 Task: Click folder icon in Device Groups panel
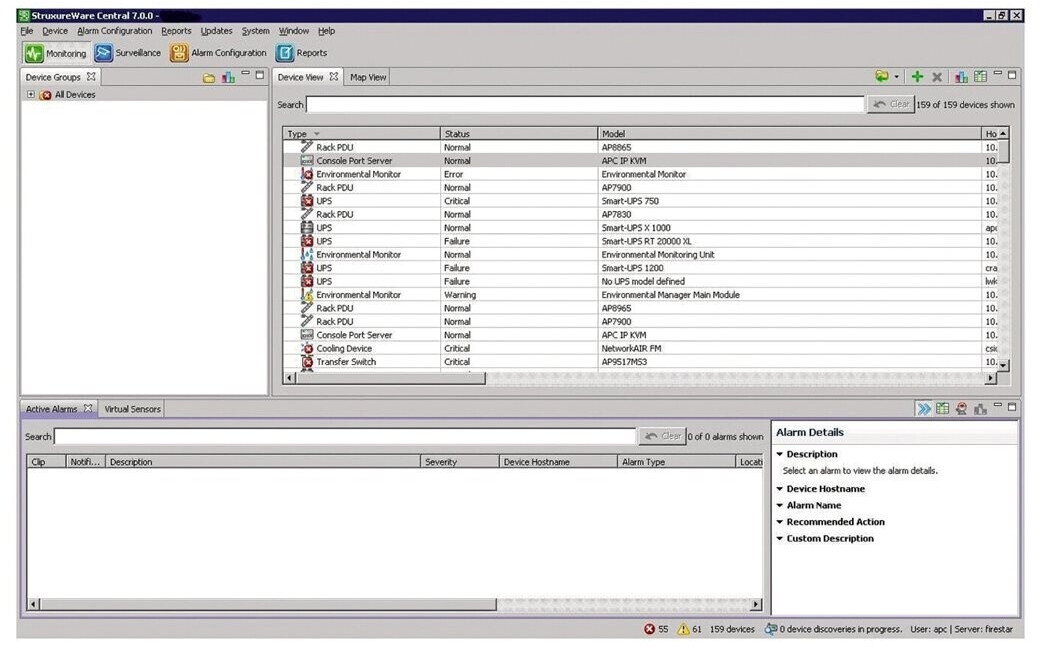point(209,78)
